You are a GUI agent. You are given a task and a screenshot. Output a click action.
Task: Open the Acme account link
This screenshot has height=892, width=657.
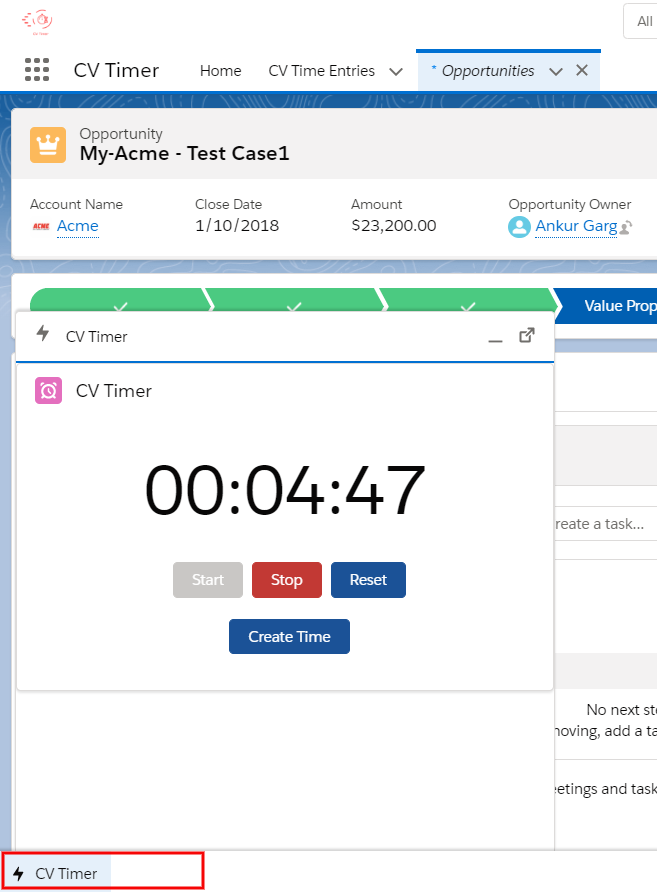78,226
